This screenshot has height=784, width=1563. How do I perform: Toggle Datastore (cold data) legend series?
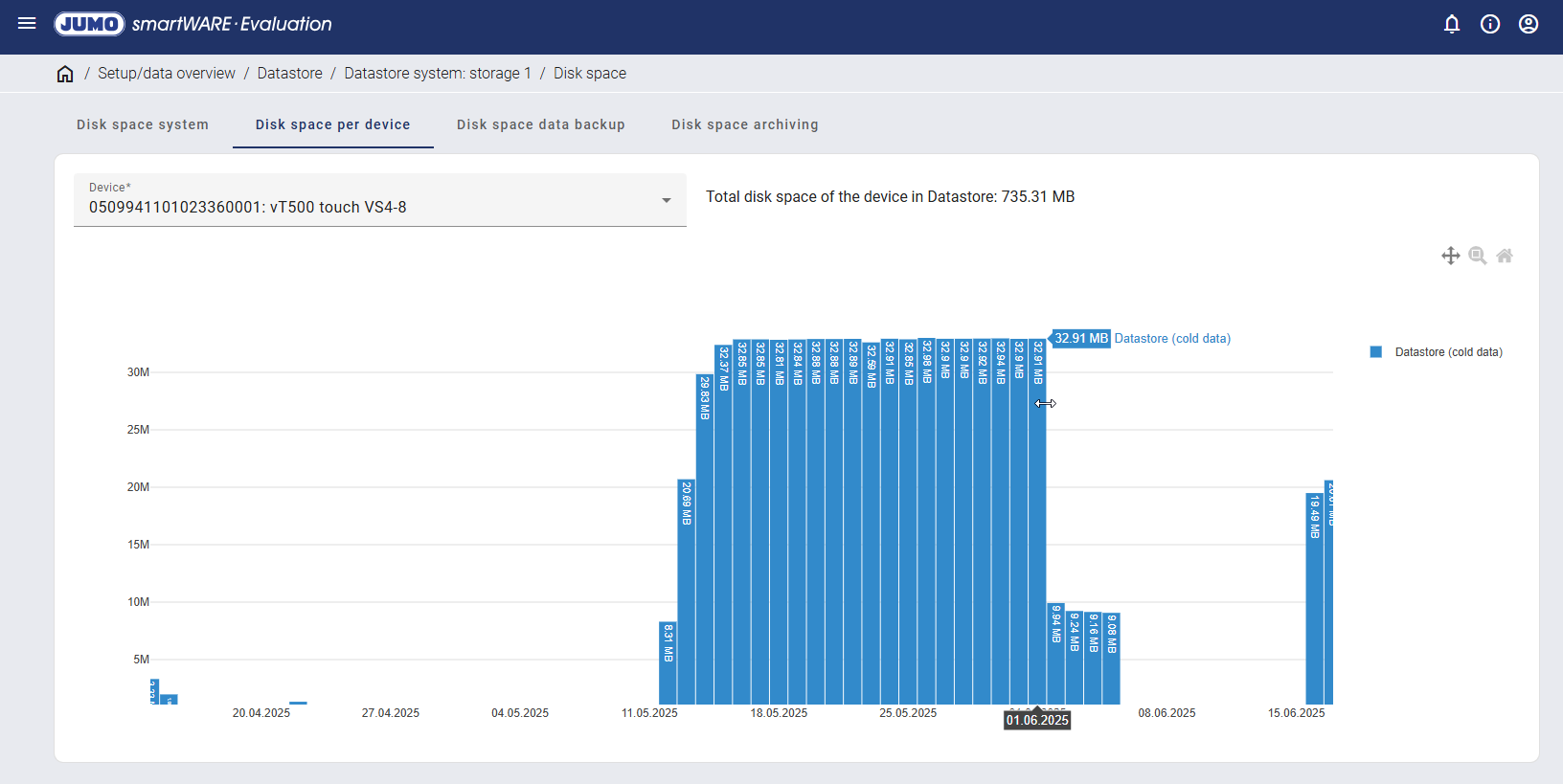(x=1448, y=352)
